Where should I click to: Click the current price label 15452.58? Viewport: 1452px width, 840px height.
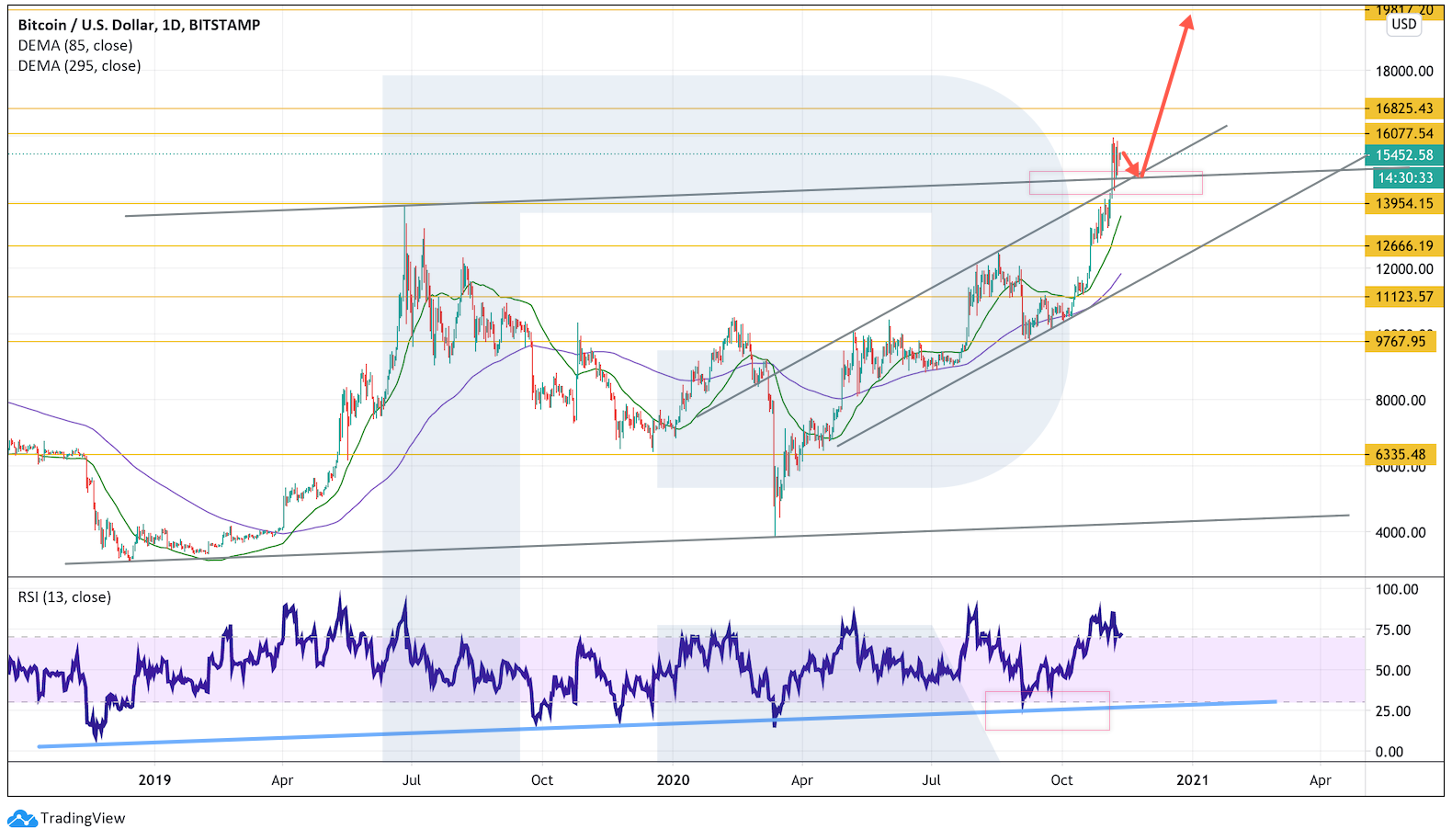(x=1403, y=155)
